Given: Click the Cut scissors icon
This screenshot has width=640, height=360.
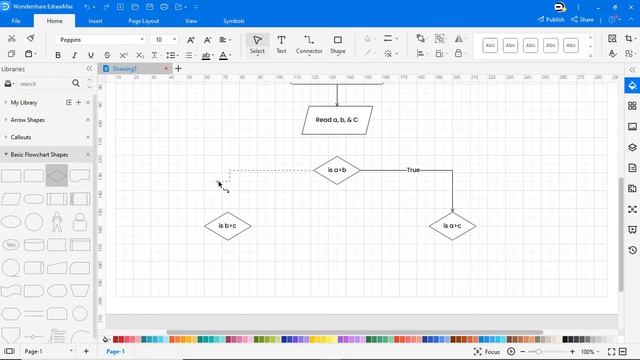Looking at the screenshot, I should pos(11,38).
